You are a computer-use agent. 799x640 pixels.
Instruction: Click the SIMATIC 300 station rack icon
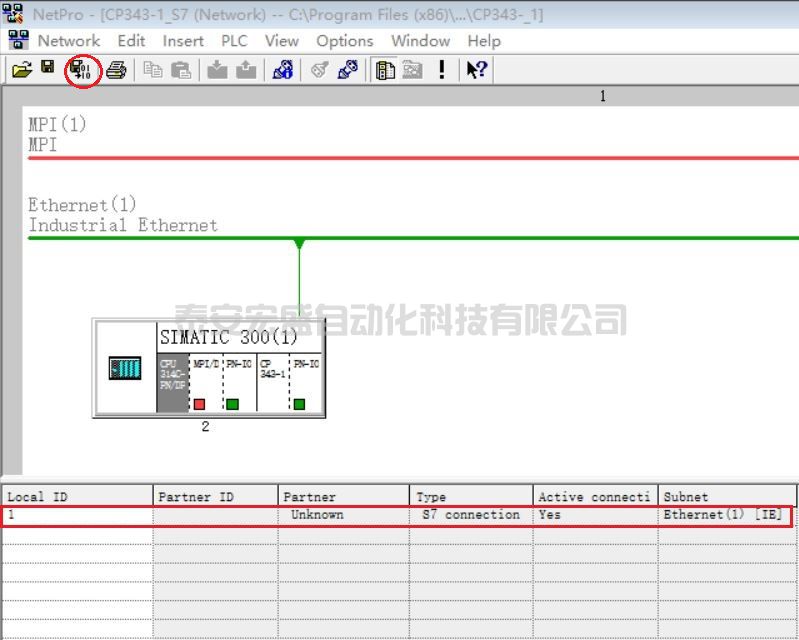tap(125, 368)
